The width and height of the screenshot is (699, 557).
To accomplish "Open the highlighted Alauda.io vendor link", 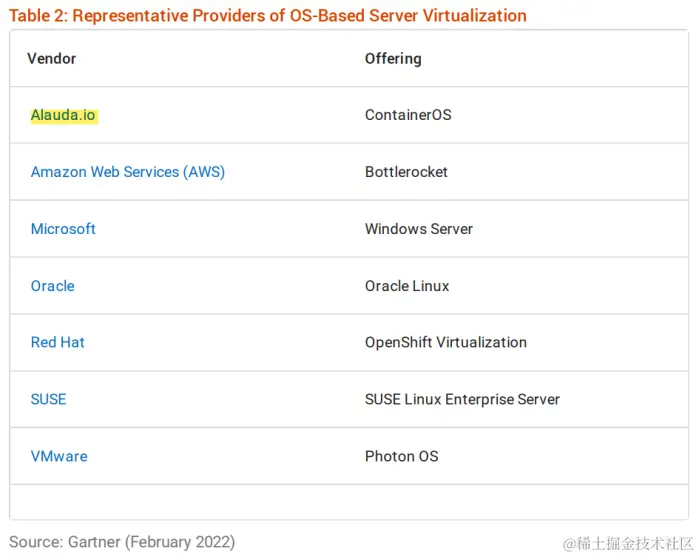I will (63, 115).
